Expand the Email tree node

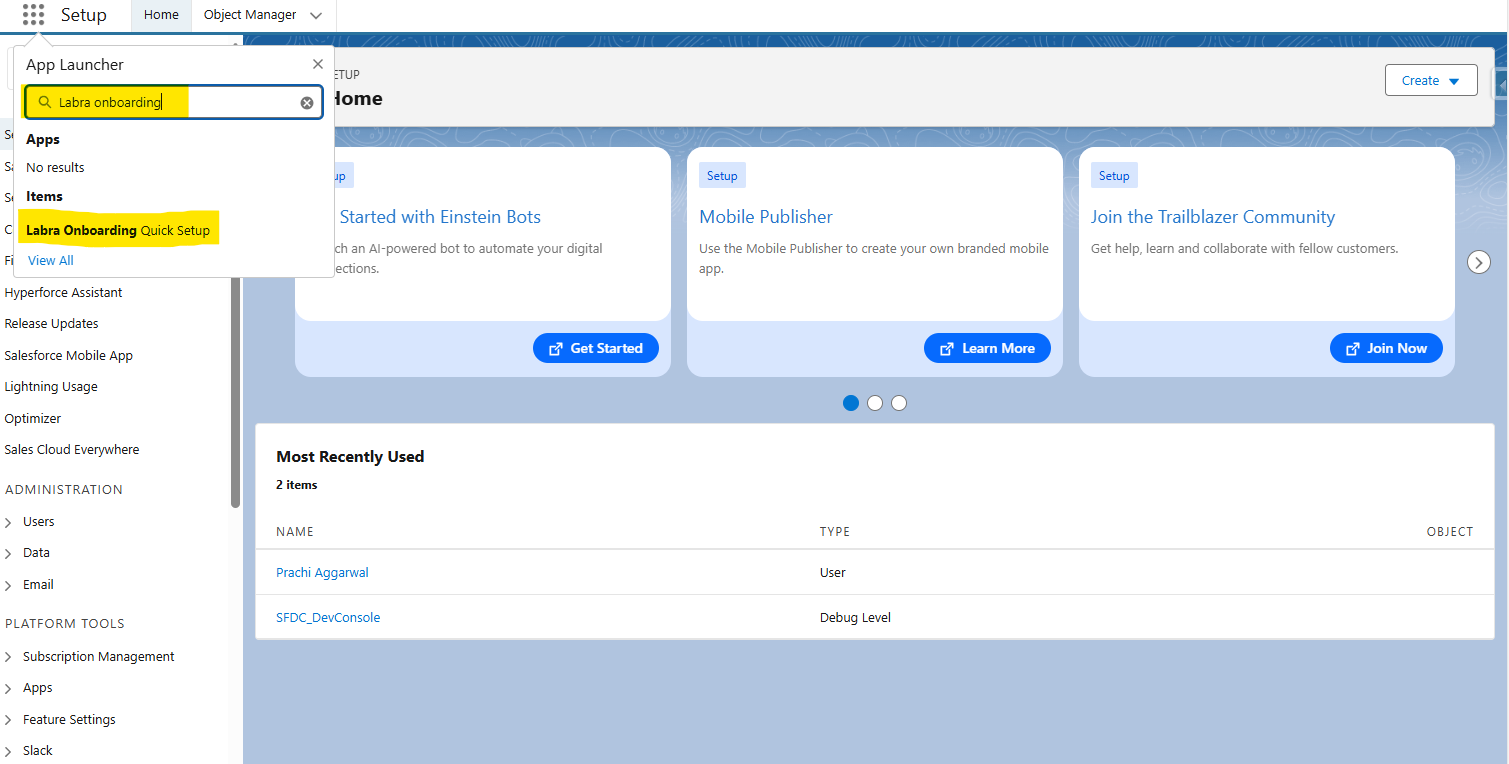tap(9, 585)
